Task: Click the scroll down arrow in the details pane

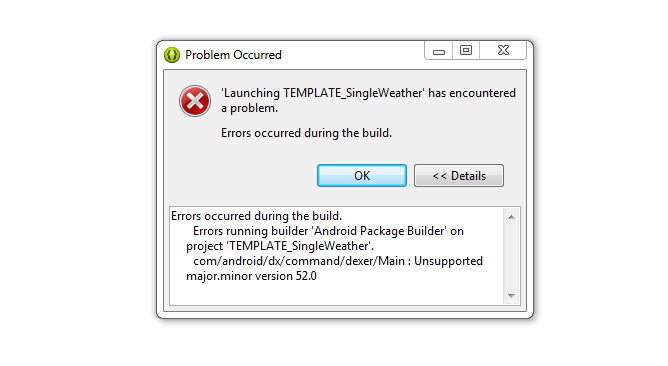Action: point(511,295)
